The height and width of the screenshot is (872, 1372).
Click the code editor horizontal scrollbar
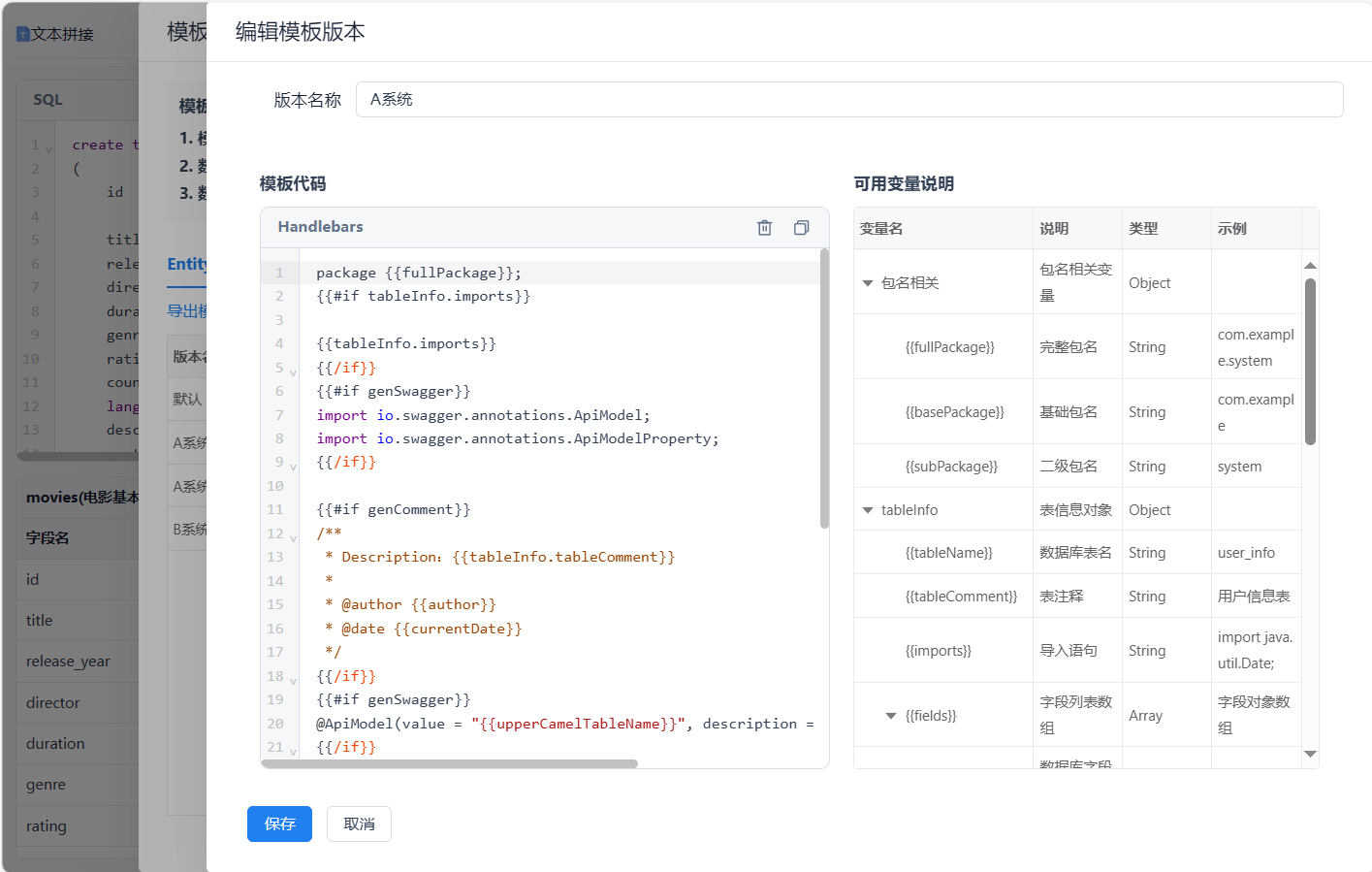click(450, 763)
